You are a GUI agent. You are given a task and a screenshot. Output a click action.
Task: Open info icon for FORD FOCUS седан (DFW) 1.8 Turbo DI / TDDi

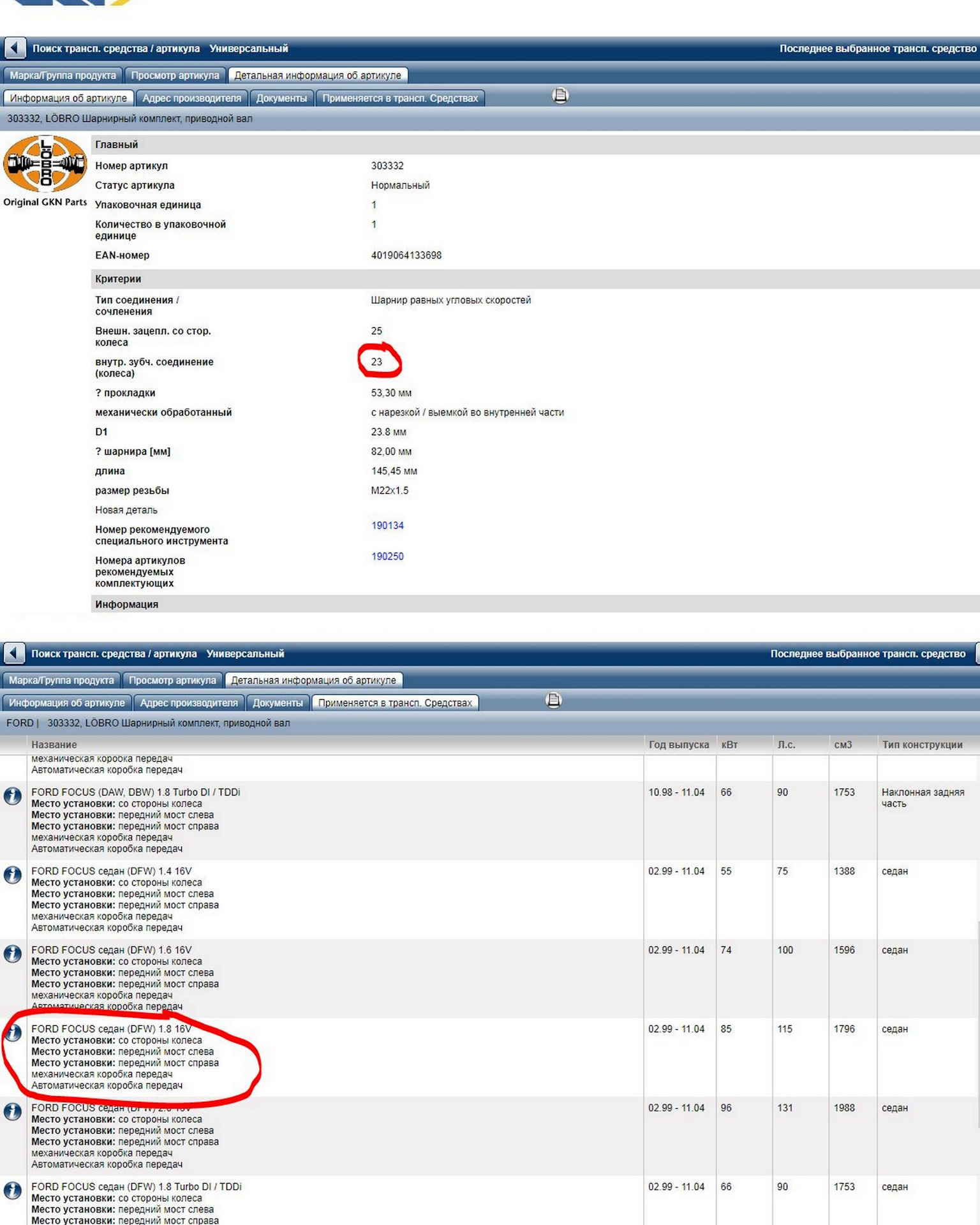tap(12, 1191)
